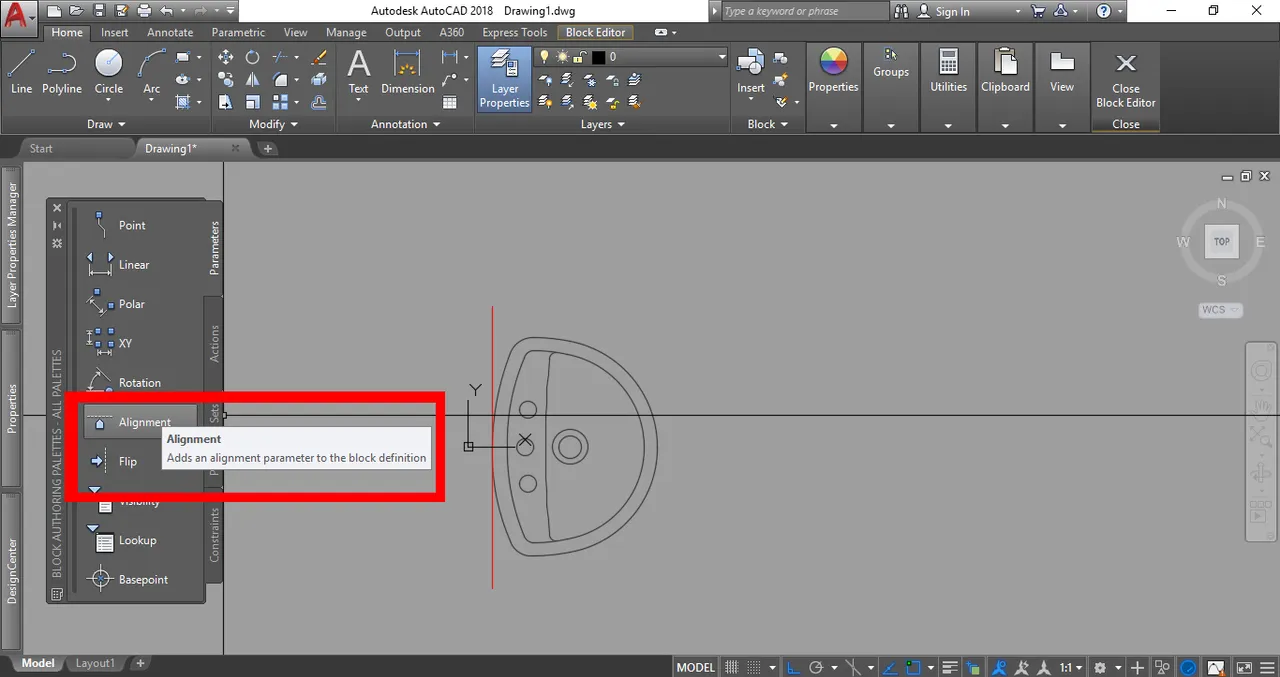This screenshot has height=677, width=1280.
Task: Add a Lookup parameter
Action: (x=124, y=540)
